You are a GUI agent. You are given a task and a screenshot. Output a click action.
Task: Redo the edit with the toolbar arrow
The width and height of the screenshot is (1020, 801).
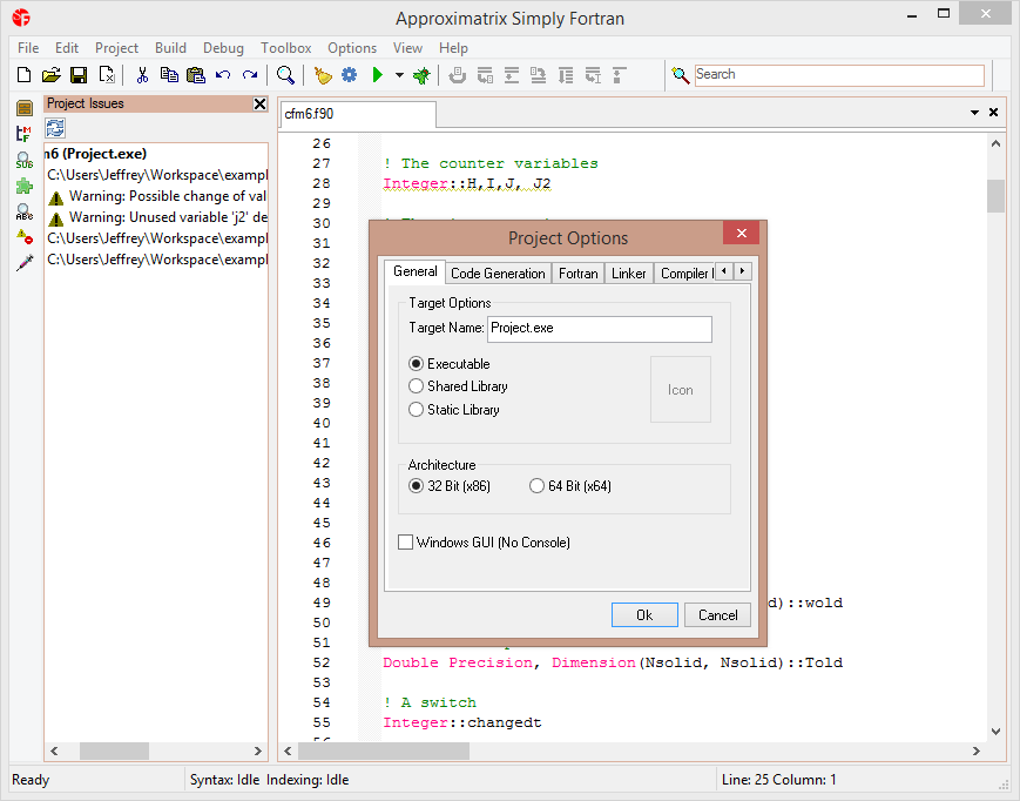pyautogui.click(x=250, y=75)
